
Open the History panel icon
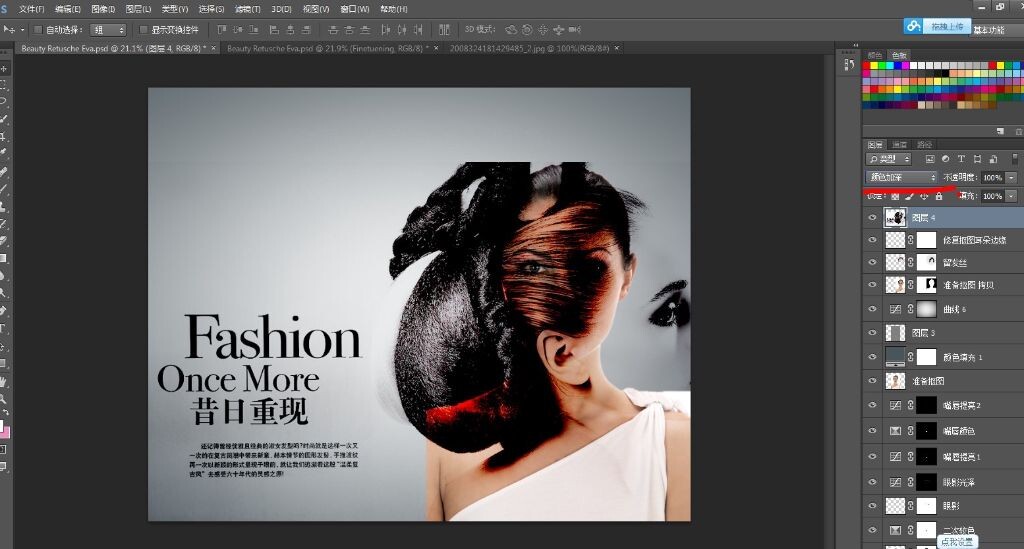849,64
